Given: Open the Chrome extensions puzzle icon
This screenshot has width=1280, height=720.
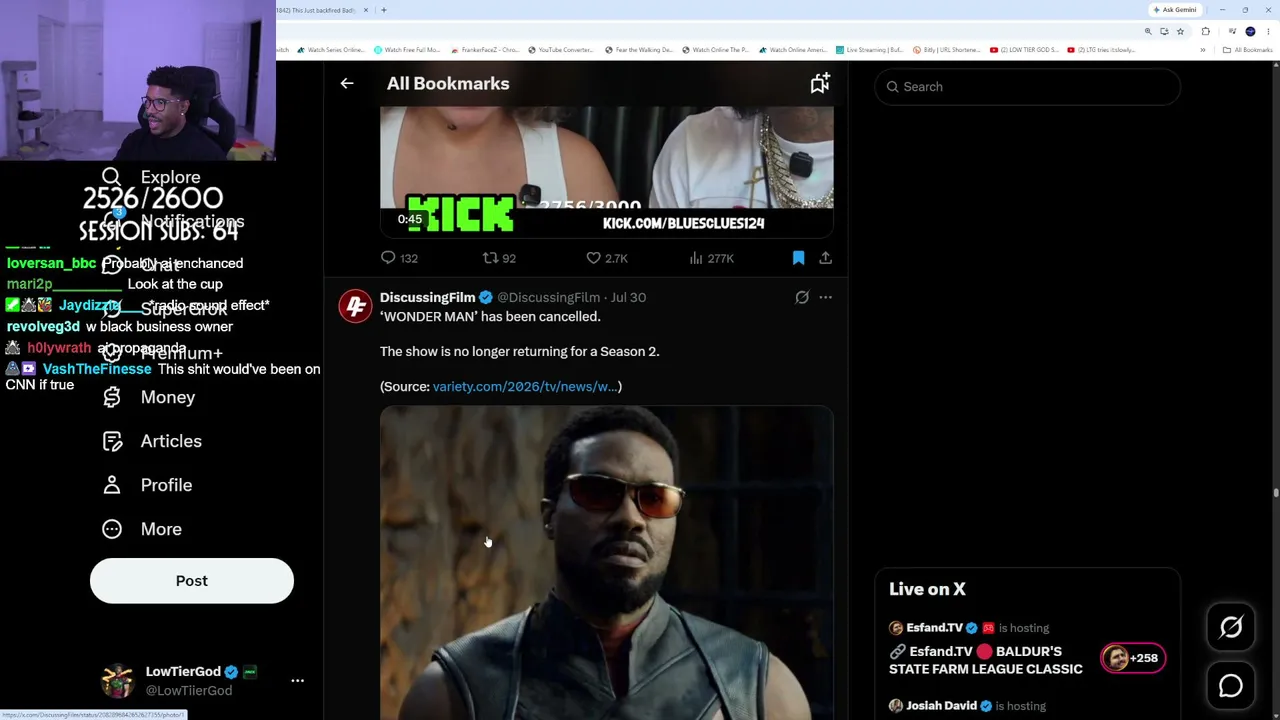Looking at the screenshot, I should (x=1205, y=31).
